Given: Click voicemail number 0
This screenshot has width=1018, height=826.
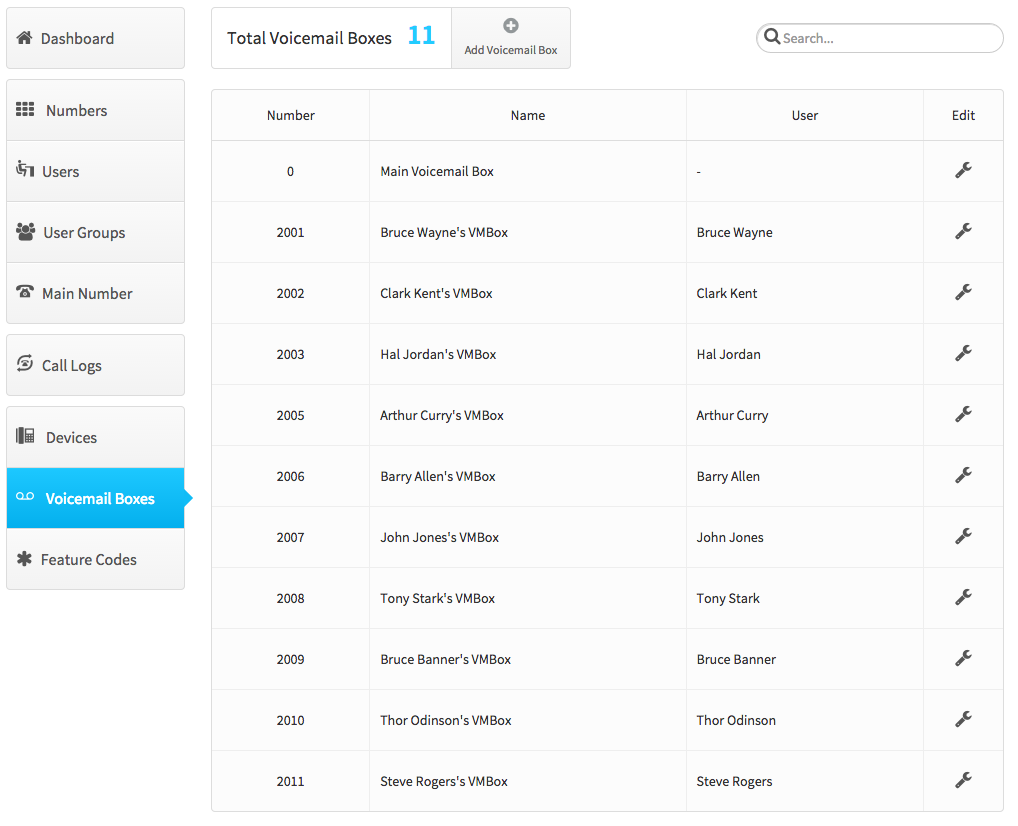Looking at the screenshot, I should pos(290,171).
